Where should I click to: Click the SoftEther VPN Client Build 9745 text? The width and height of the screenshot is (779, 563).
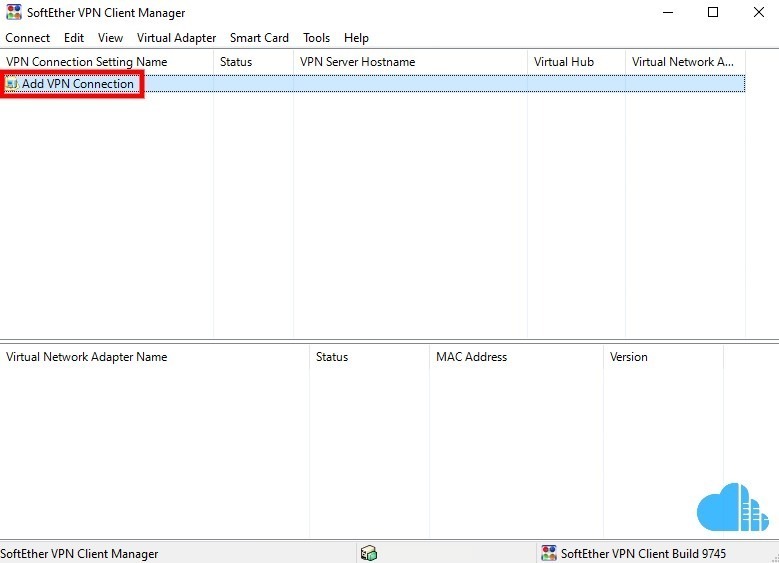point(643,554)
